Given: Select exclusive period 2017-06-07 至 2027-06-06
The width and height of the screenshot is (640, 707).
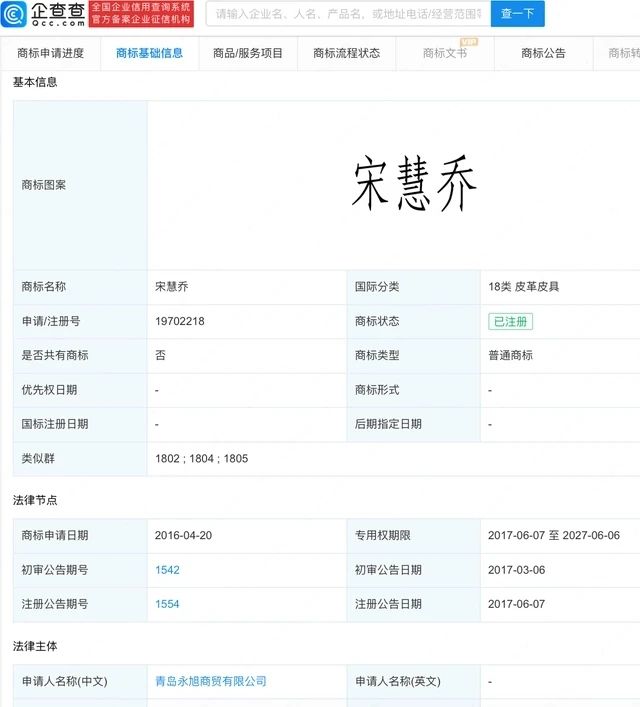Looking at the screenshot, I should [x=554, y=535].
